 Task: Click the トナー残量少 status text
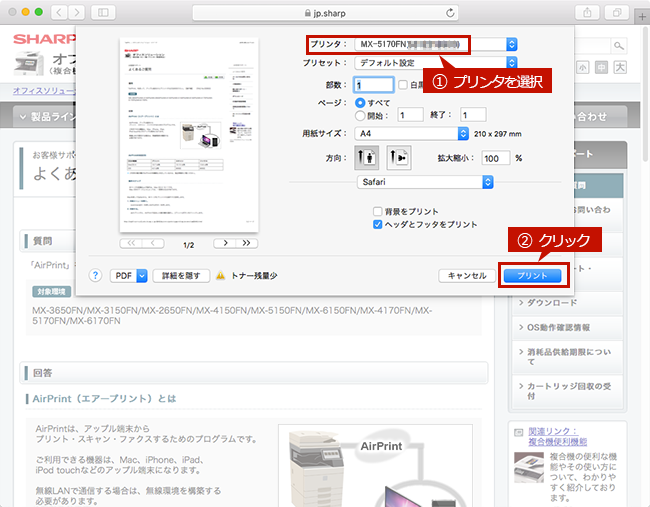[x=254, y=276]
